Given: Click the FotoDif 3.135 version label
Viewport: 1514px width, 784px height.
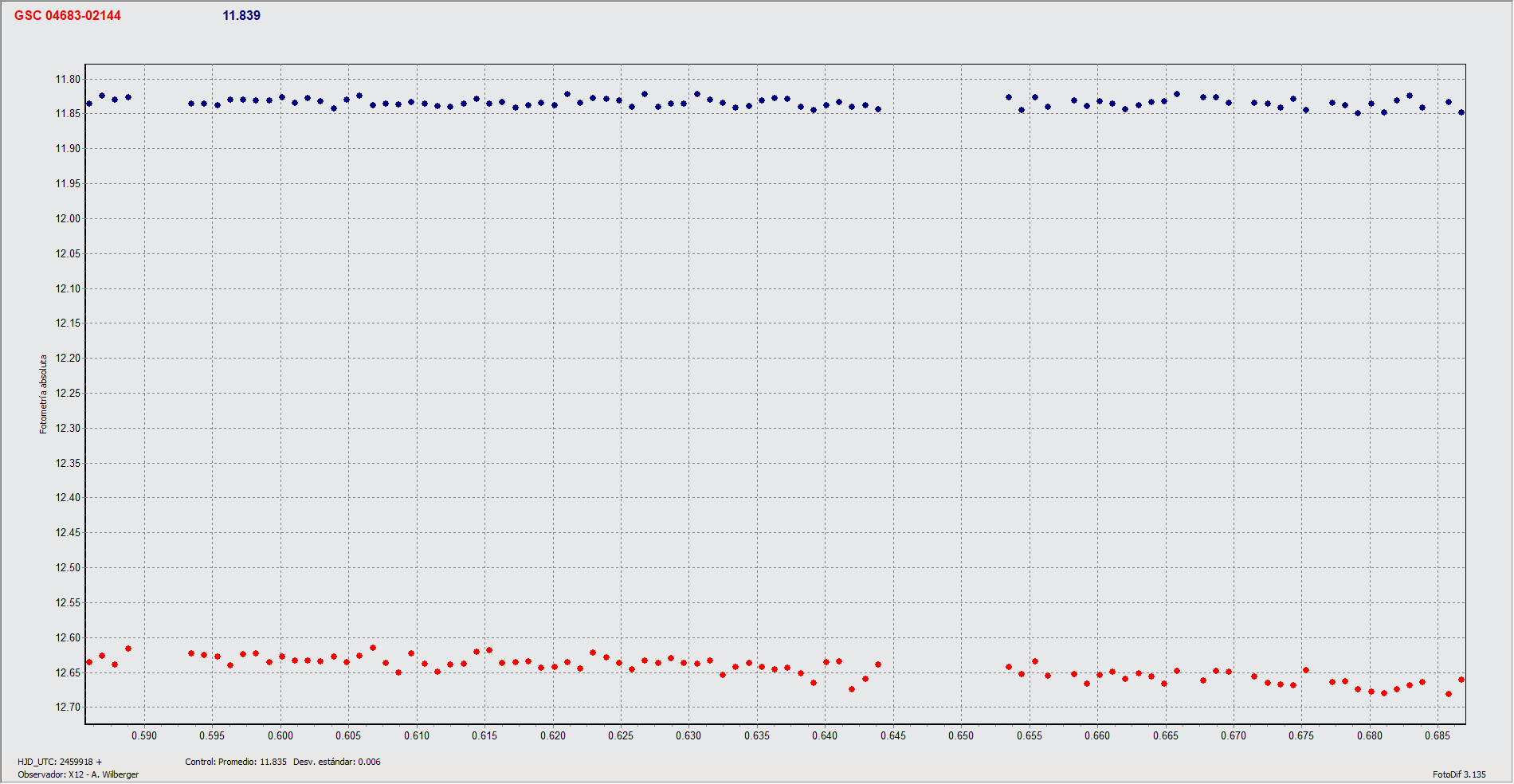Looking at the screenshot, I should 1458,774.
